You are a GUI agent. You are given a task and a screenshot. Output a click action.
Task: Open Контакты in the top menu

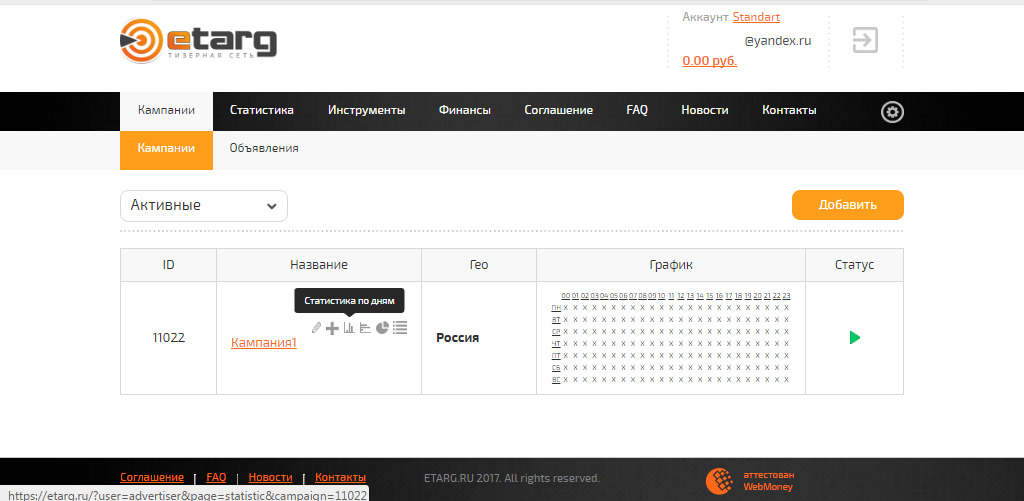coord(789,111)
